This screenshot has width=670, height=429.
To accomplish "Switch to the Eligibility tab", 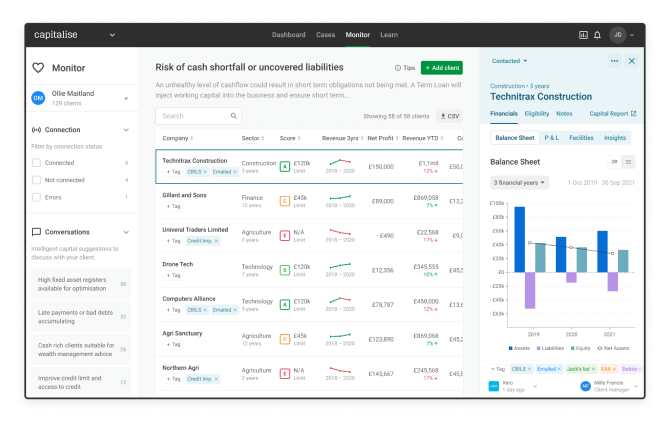I will coord(537,114).
